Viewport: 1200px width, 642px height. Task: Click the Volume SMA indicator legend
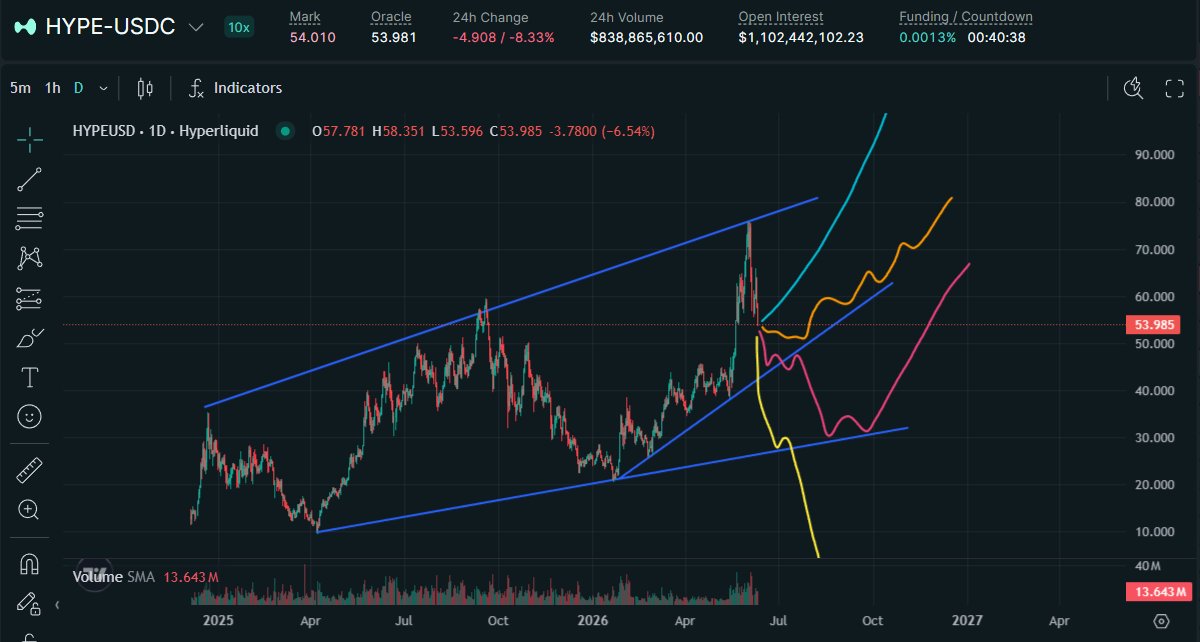(146, 577)
